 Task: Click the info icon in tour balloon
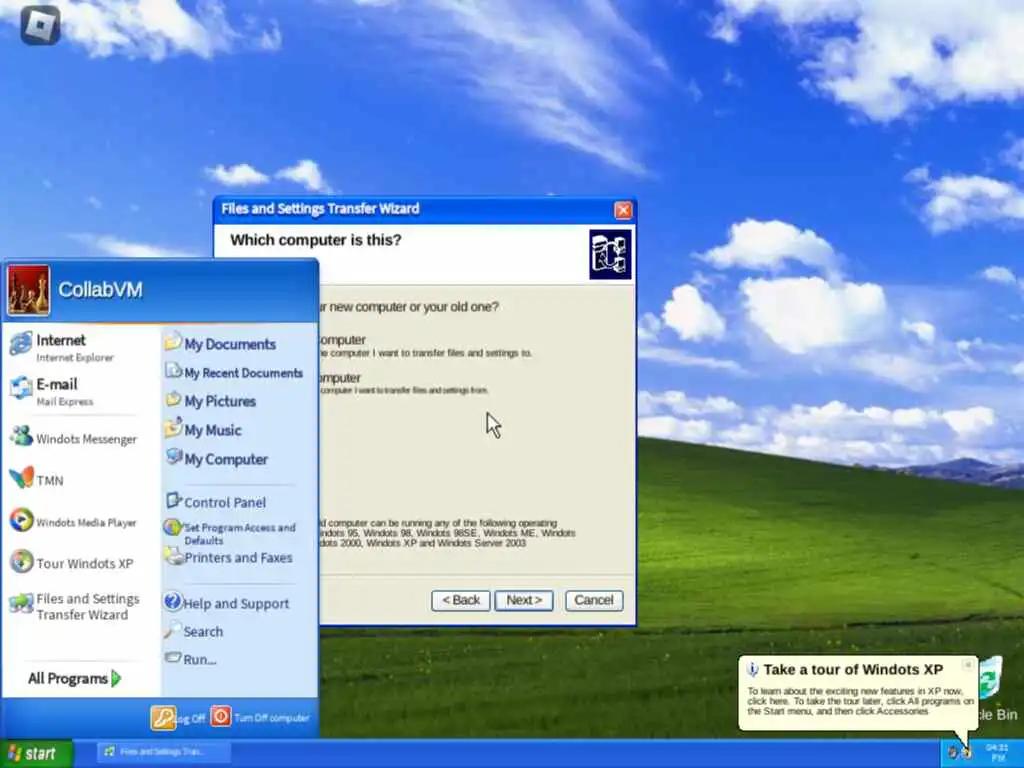tap(752, 669)
